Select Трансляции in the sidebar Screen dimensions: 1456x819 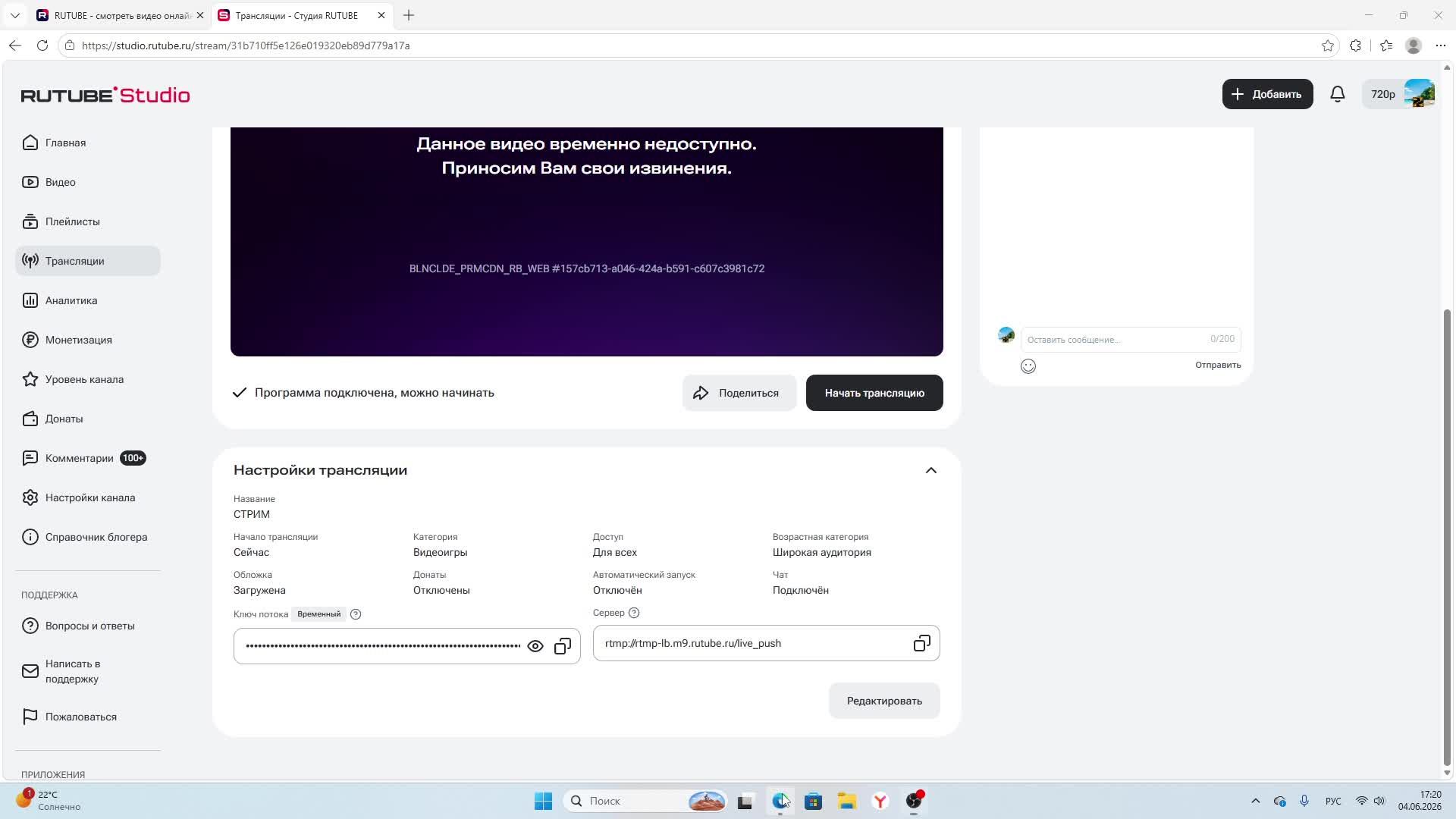pyautogui.click(x=88, y=261)
